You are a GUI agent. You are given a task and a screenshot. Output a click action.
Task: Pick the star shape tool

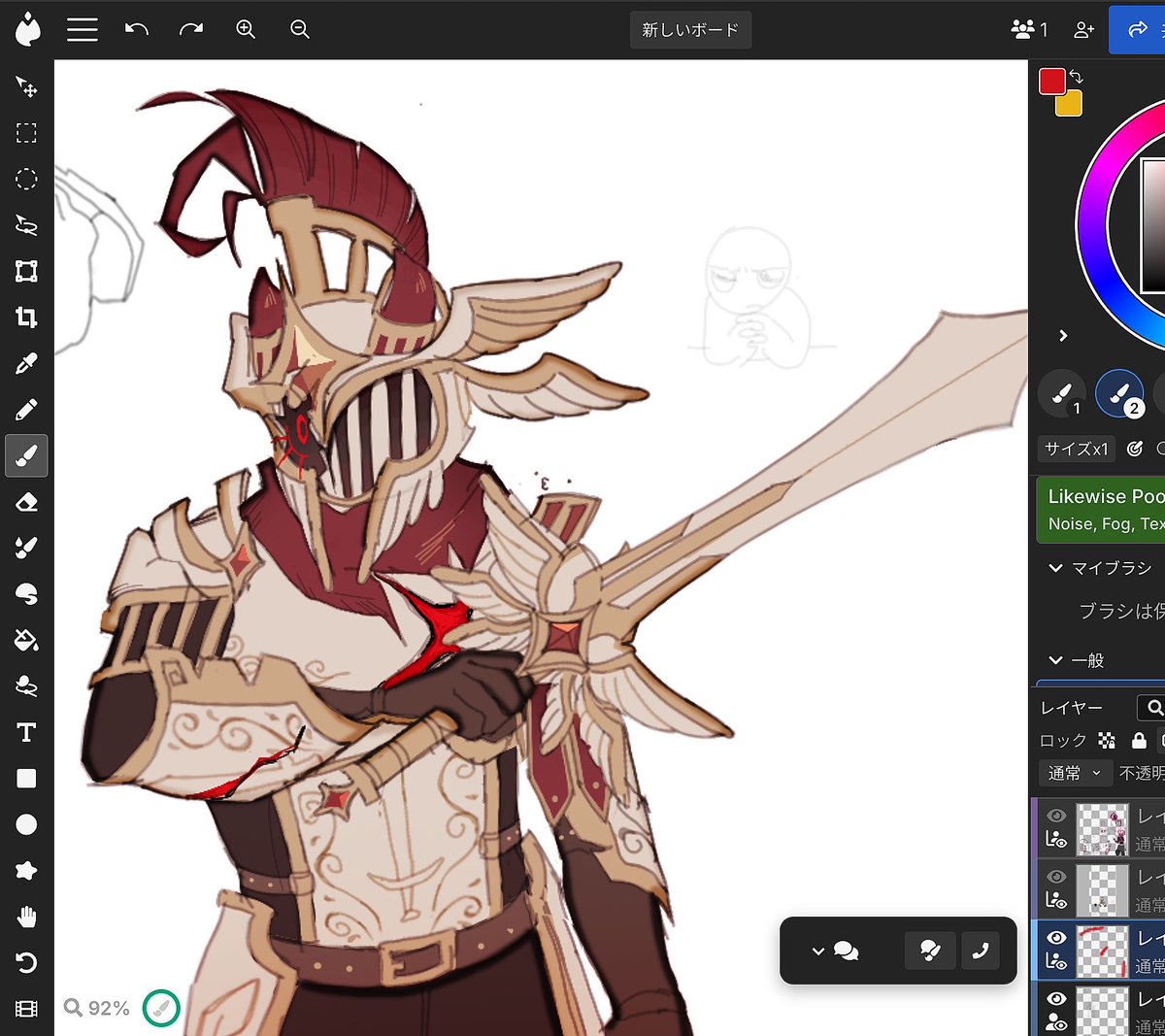26,871
